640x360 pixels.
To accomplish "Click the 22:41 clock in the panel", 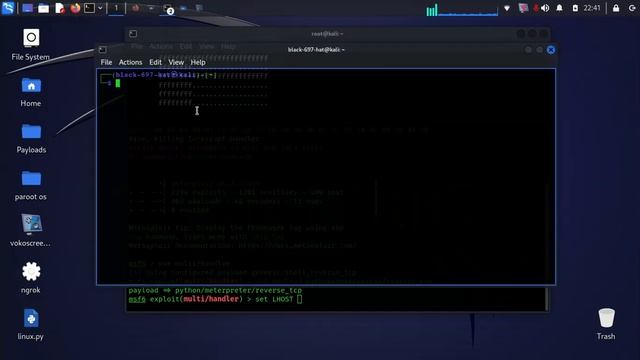I will tap(592, 8).
